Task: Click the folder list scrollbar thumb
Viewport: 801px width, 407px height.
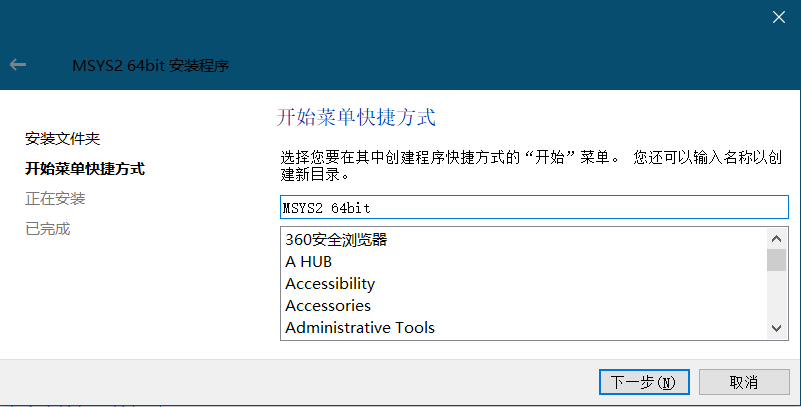Action: point(776,260)
